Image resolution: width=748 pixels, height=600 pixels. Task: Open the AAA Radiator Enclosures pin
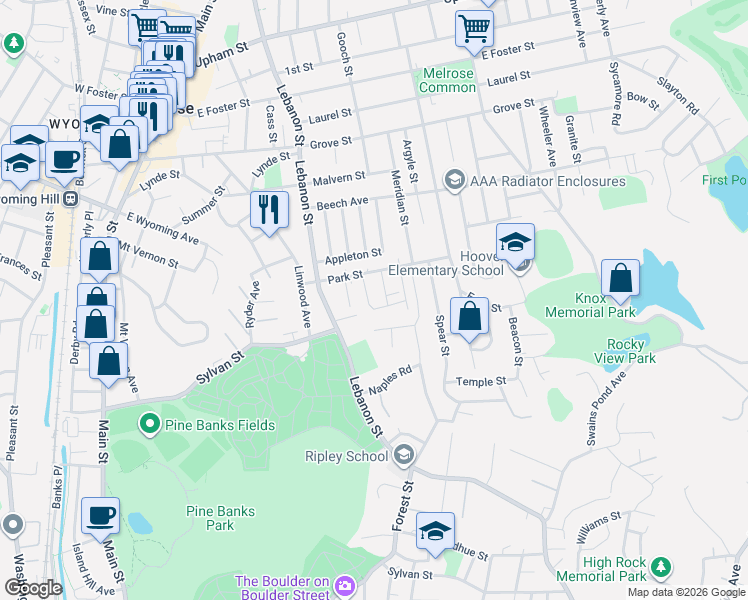(x=455, y=180)
